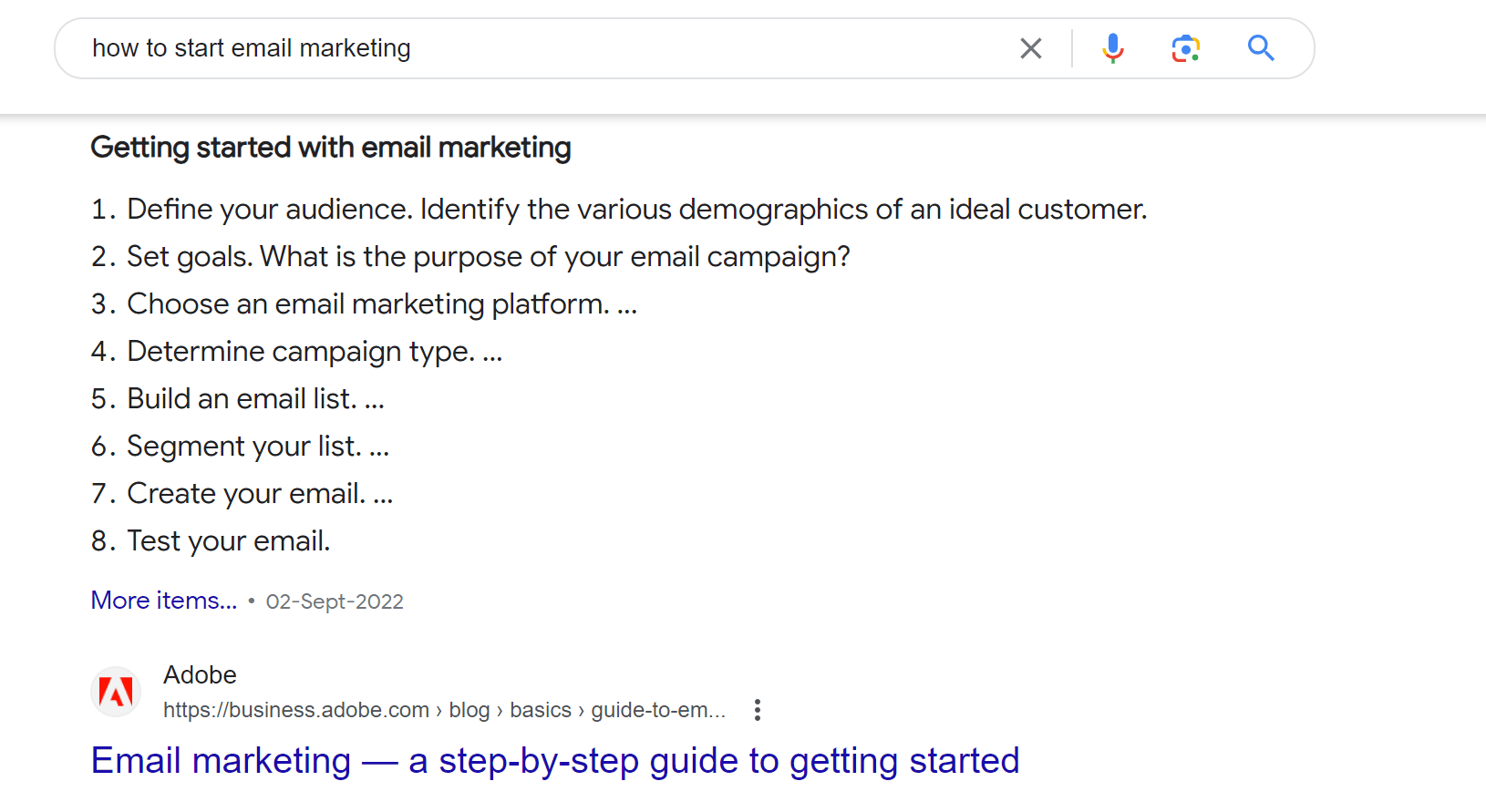The height and width of the screenshot is (812, 1486).
Task: Click the 'Define your audience' list item
Action: (x=636, y=210)
